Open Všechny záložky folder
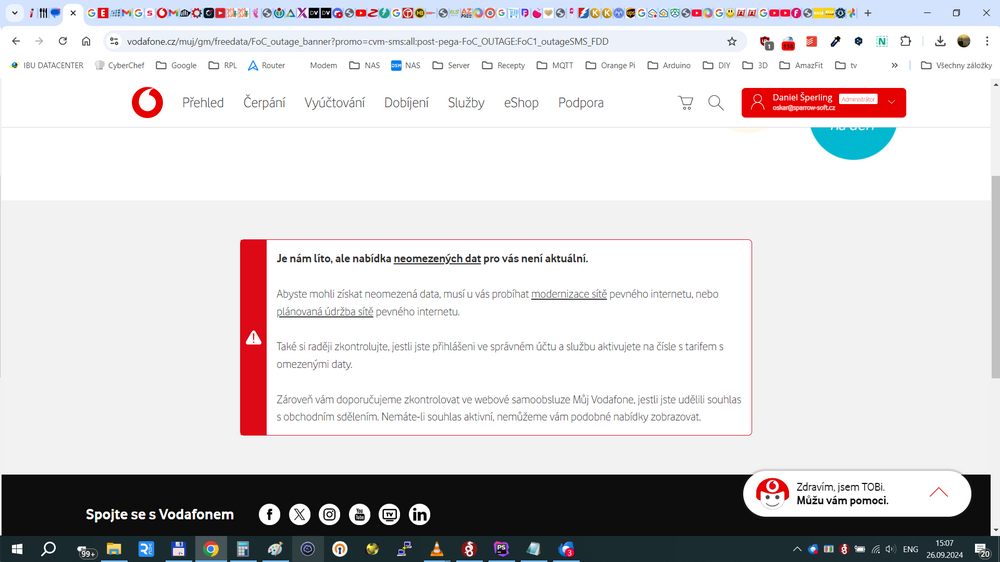This screenshot has width=1000, height=562. (957, 65)
